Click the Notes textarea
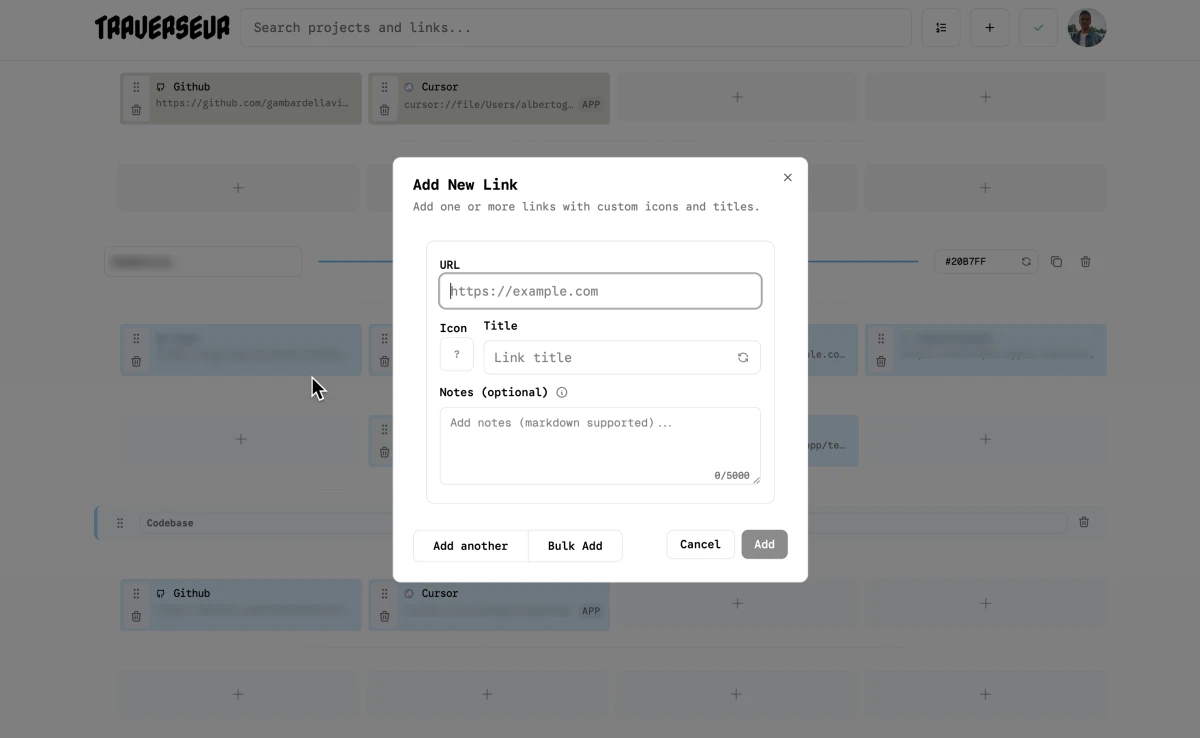This screenshot has width=1200, height=738. 600,445
